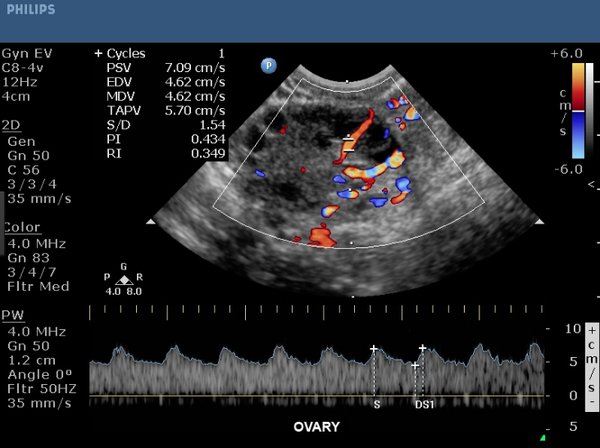Image resolution: width=600 pixels, height=448 pixels.
Task: Click the green triangle in bottom corner
Action: pos(543,437)
